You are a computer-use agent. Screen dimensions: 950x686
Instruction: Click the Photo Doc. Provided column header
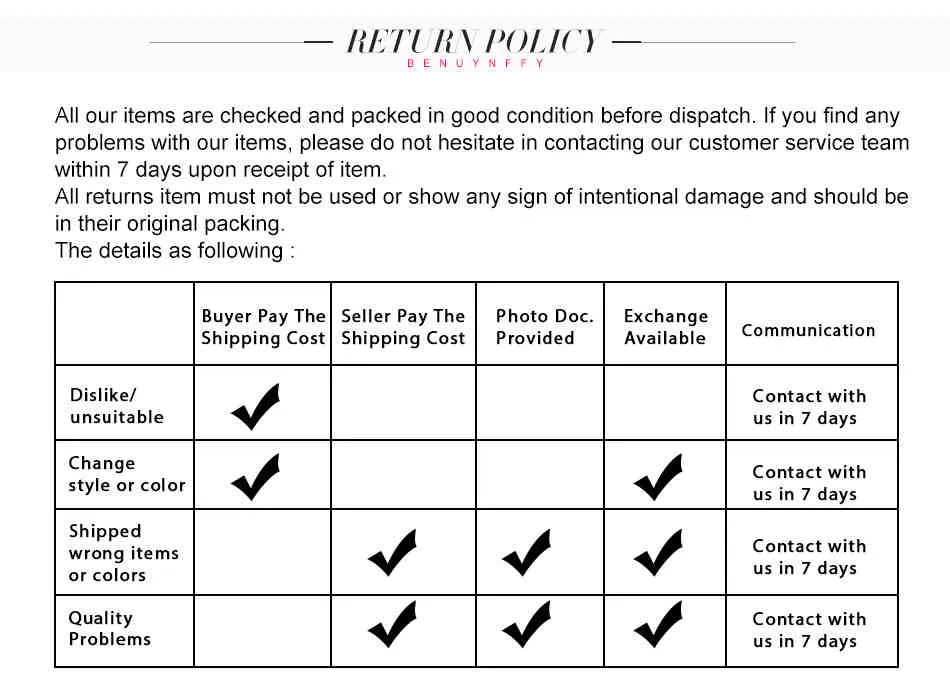pos(544,327)
